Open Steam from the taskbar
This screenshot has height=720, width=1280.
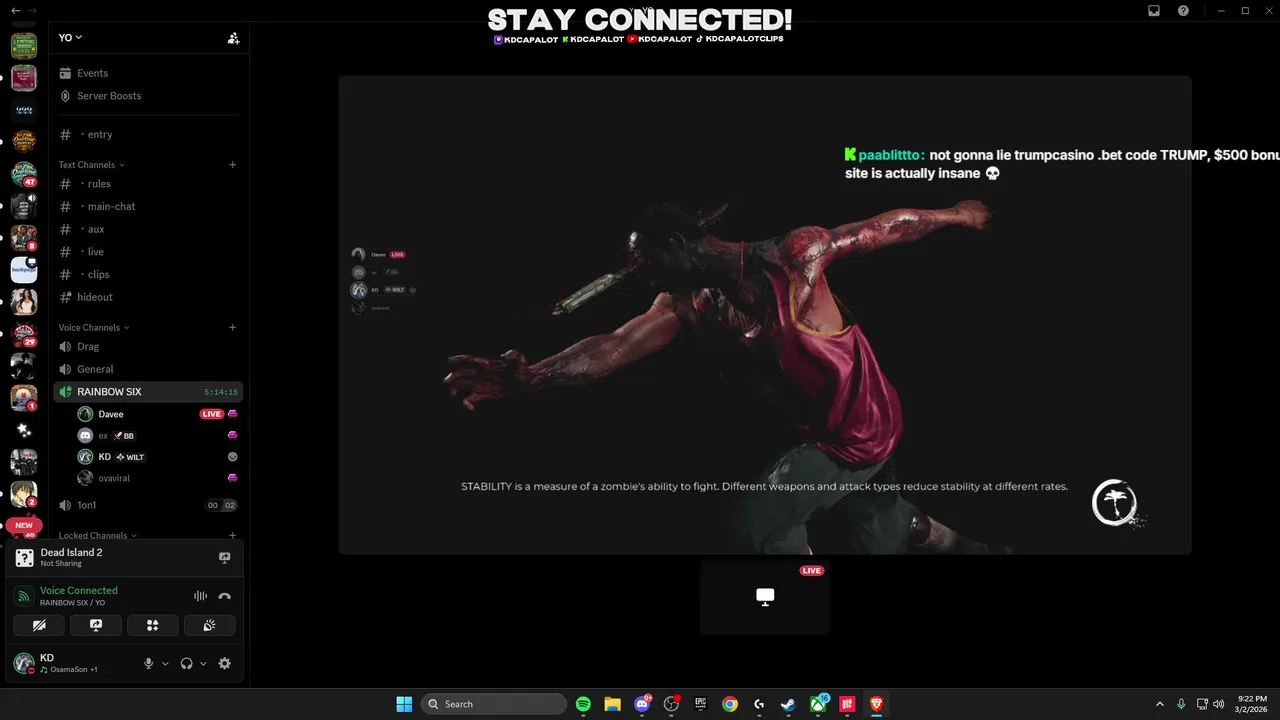point(789,704)
